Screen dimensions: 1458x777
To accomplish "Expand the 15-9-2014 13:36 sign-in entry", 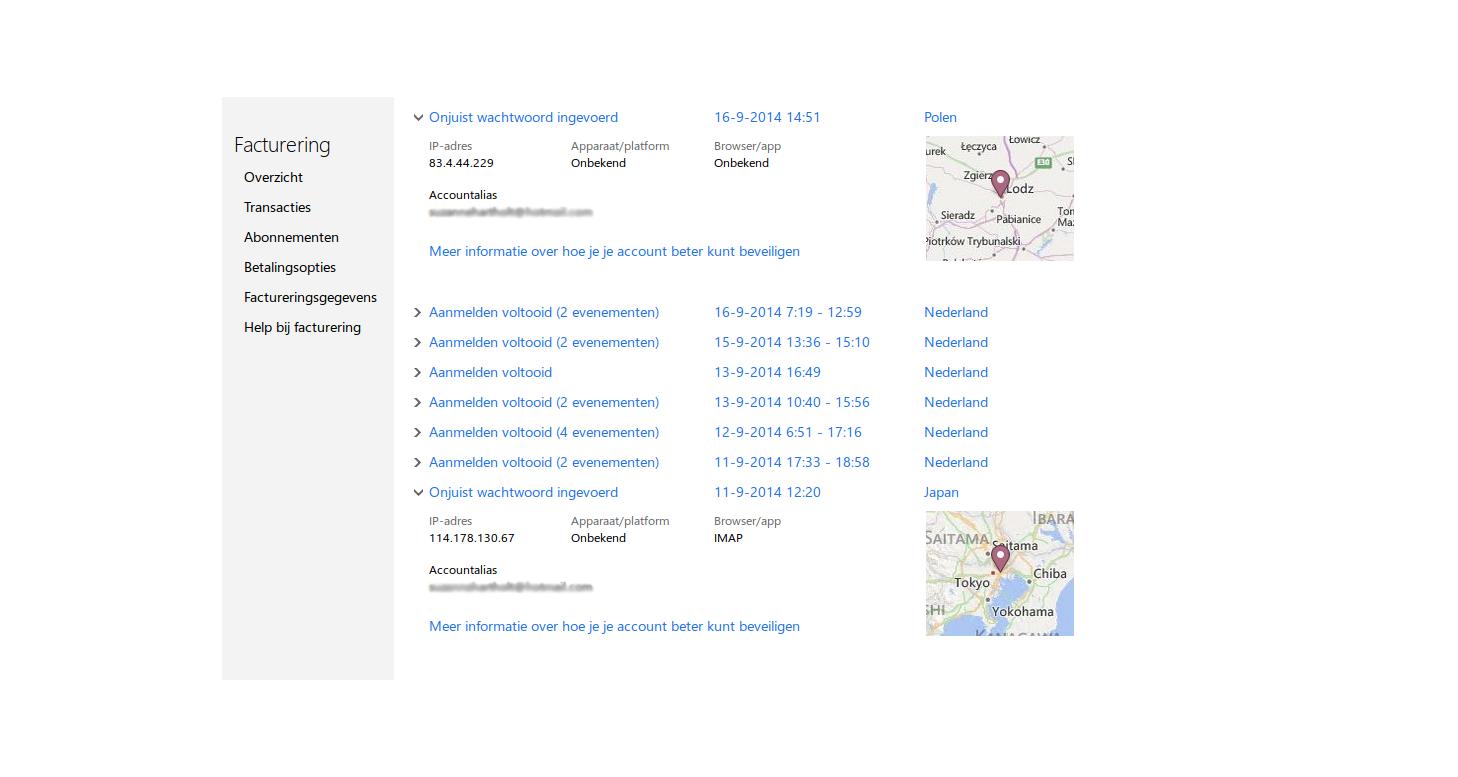I will (x=419, y=343).
